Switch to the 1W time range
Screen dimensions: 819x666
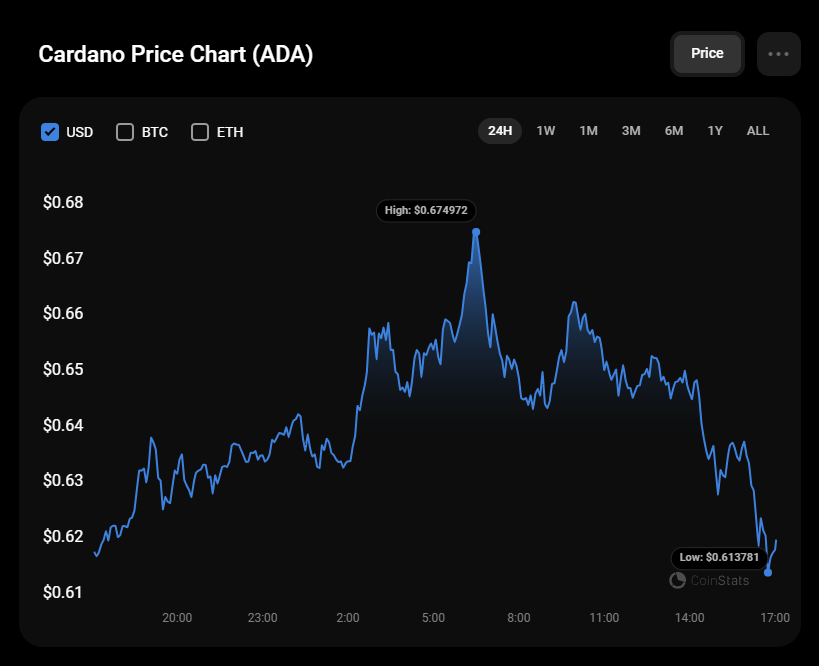546,131
